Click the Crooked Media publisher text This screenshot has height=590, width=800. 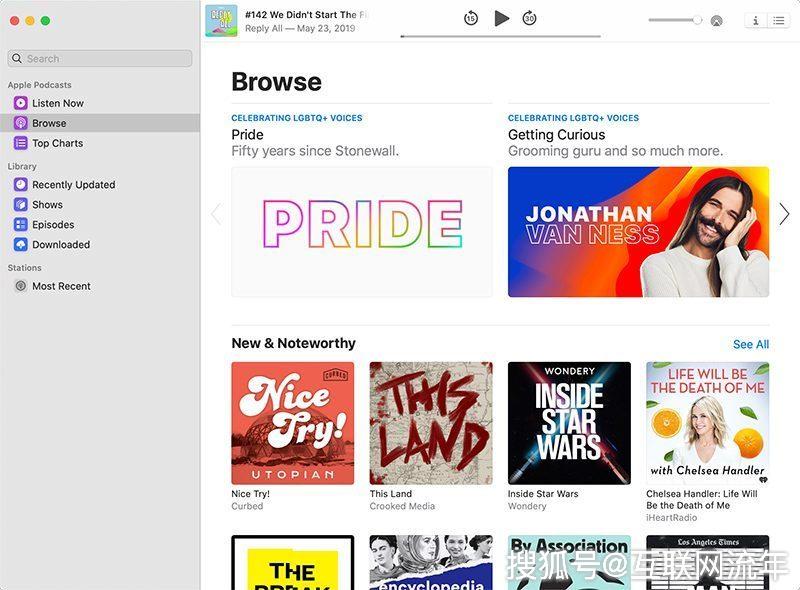(x=403, y=506)
